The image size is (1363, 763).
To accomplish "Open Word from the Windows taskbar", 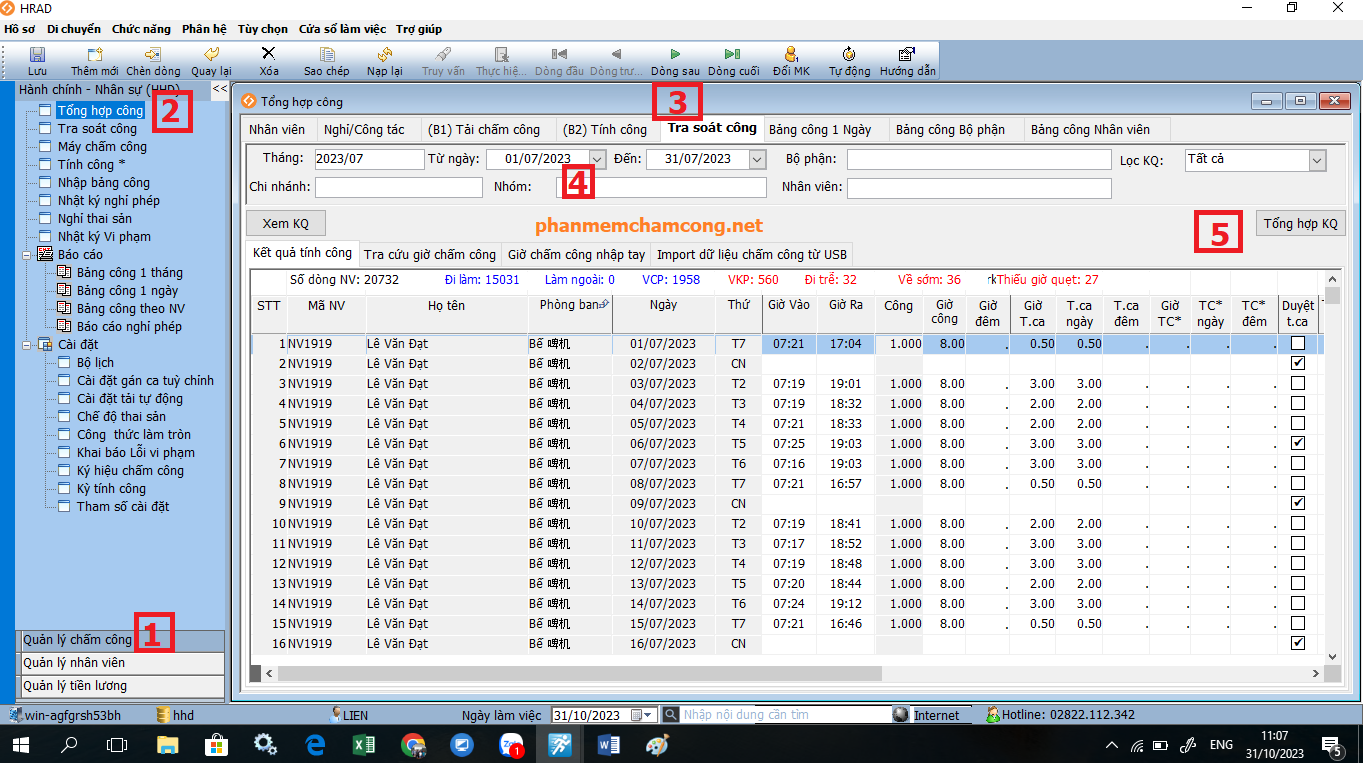I will click(x=609, y=745).
